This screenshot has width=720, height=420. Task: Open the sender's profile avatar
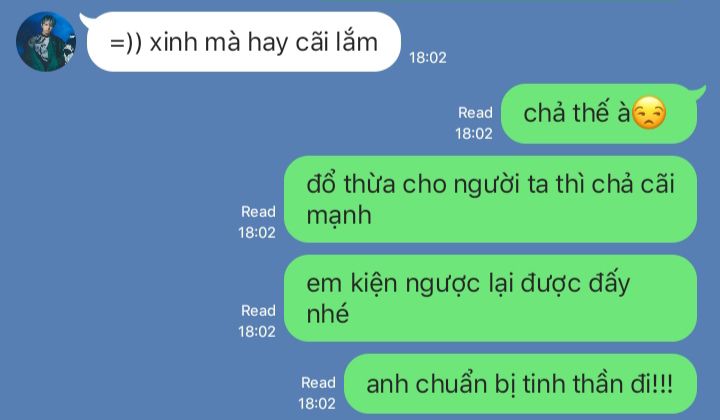[46, 41]
